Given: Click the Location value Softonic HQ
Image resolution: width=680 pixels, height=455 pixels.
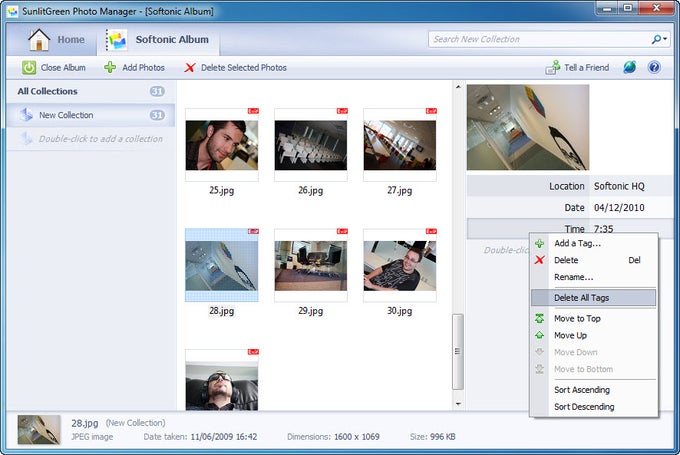Looking at the screenshot, I should click(x=619, y=186).
